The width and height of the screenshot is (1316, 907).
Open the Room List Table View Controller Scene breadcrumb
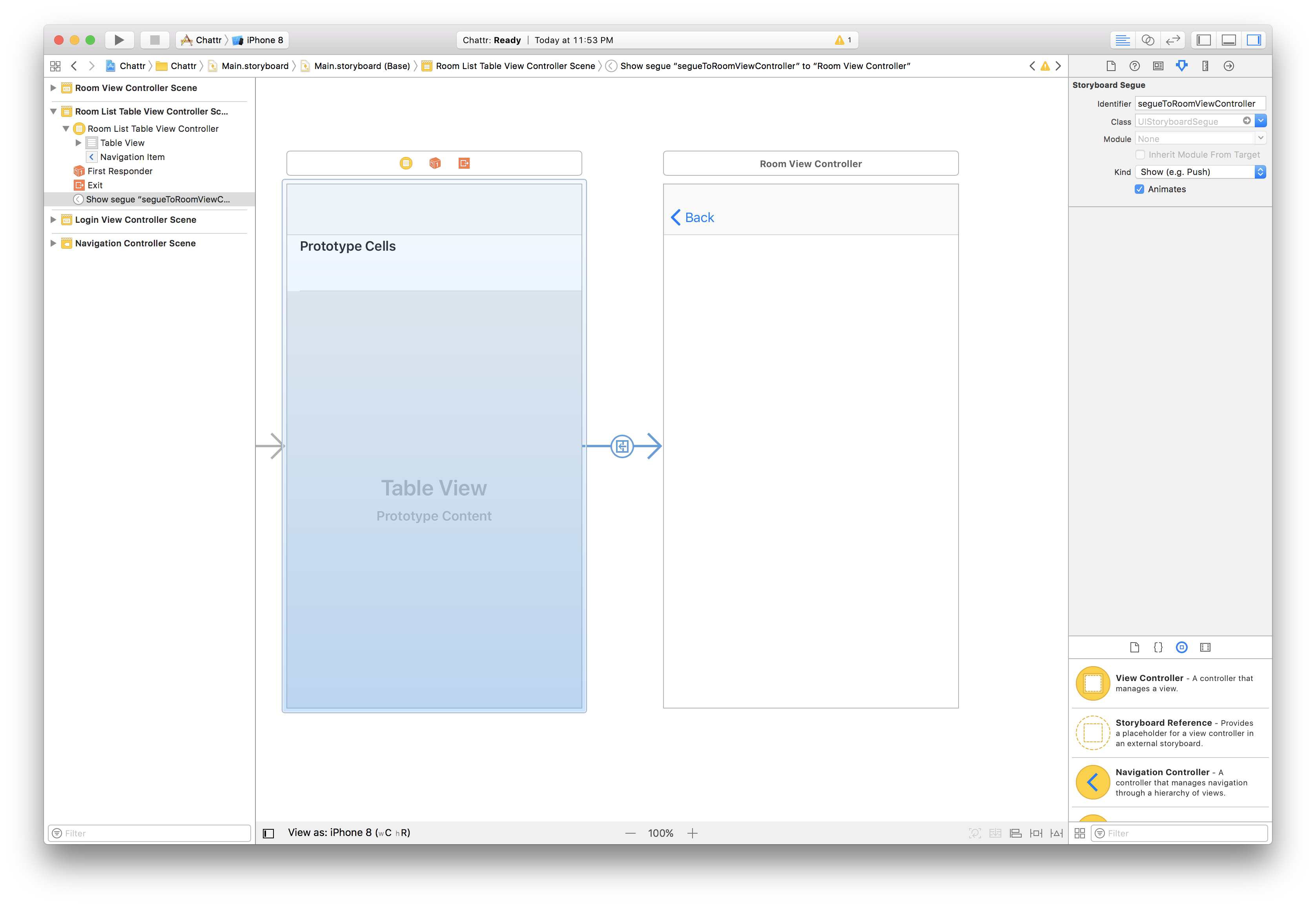tap(514, 66)
